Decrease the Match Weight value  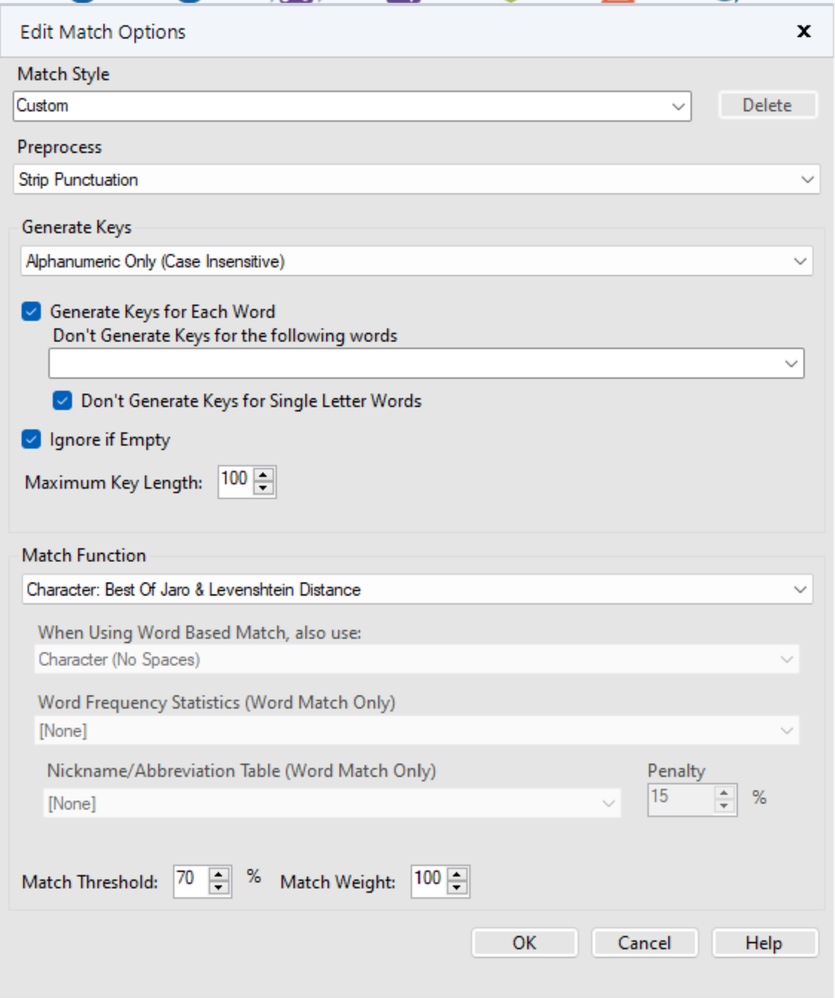(x=457, y=888)
